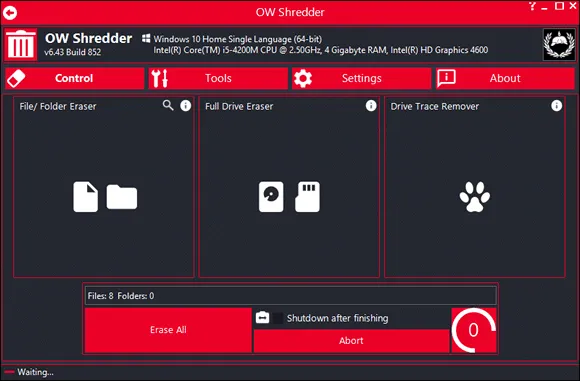Click the back arrow icon in title bar
Image resolution: width=580 pixels, height=381 pixels.
[10, 13]
